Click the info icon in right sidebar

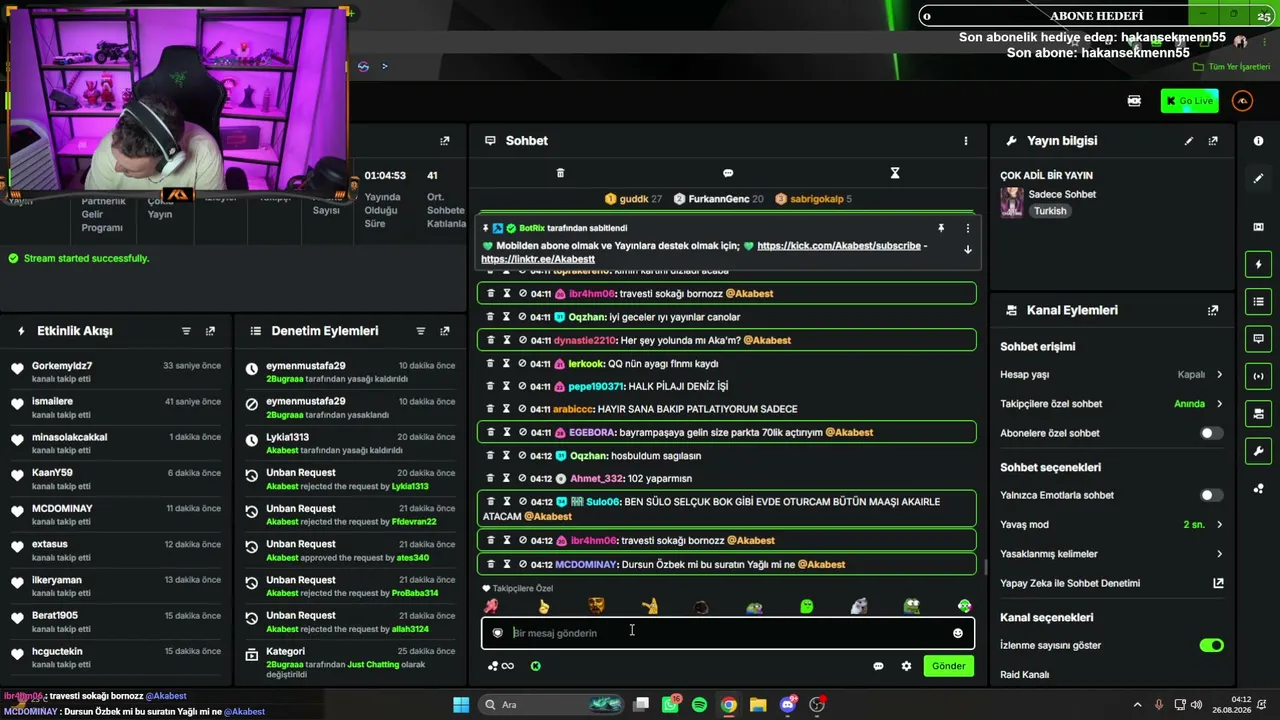pos(1258,141)
